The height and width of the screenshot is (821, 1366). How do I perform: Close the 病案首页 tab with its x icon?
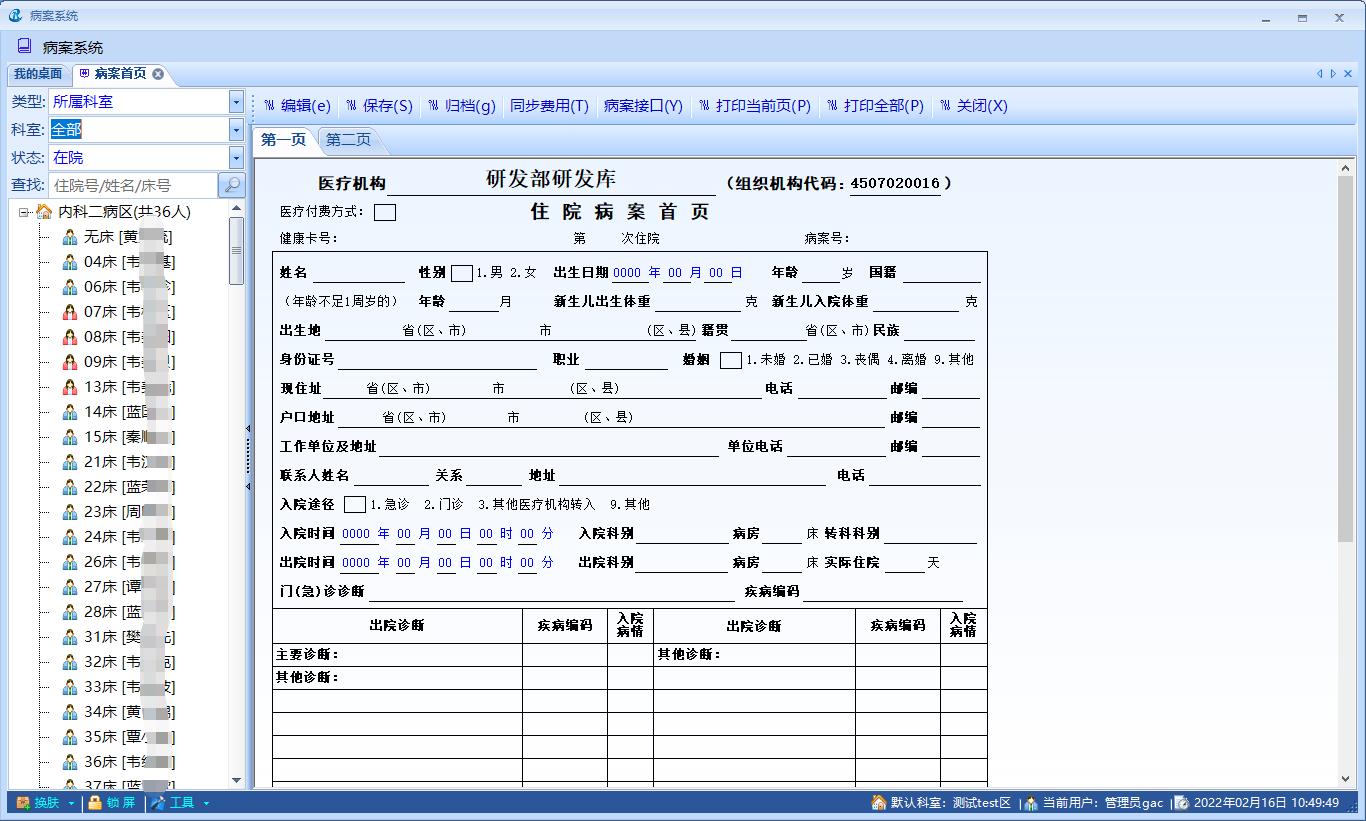[x=158, y=74]
